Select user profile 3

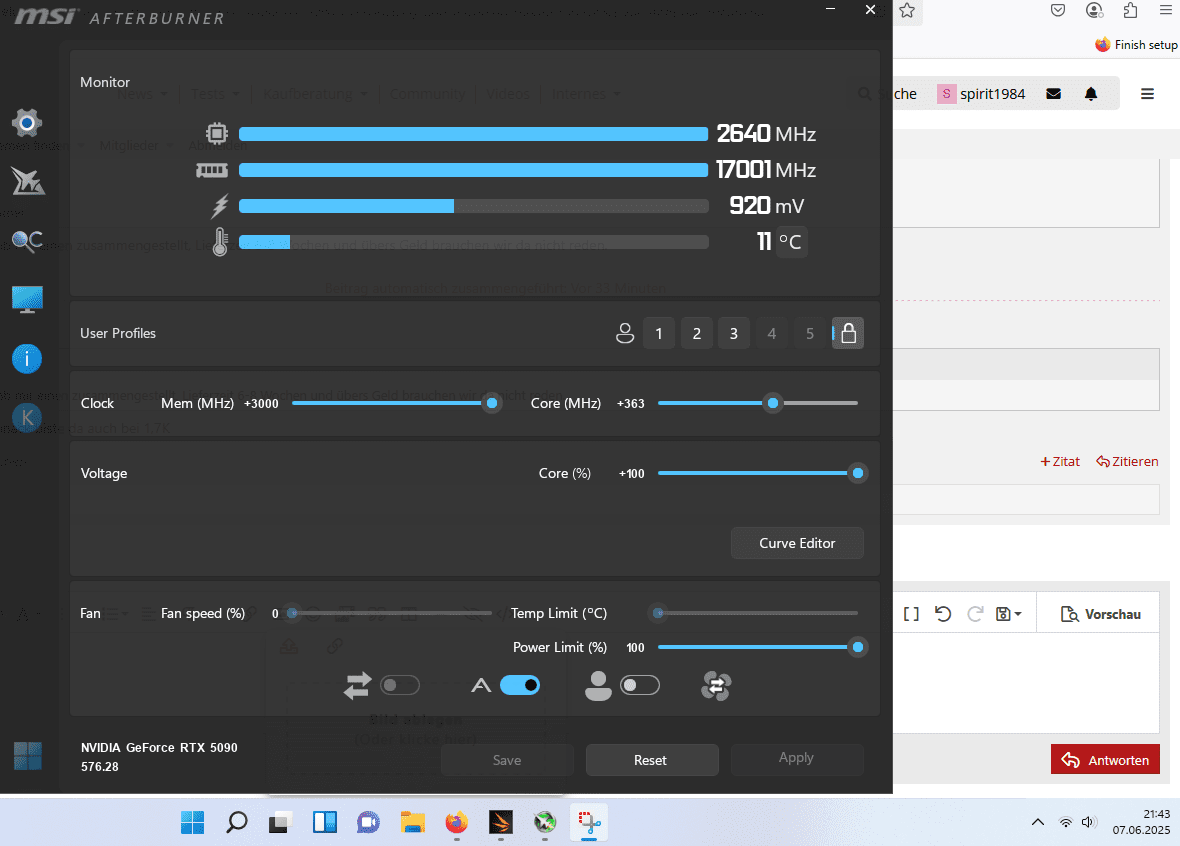pyautogui.click(x=734, y=333)
